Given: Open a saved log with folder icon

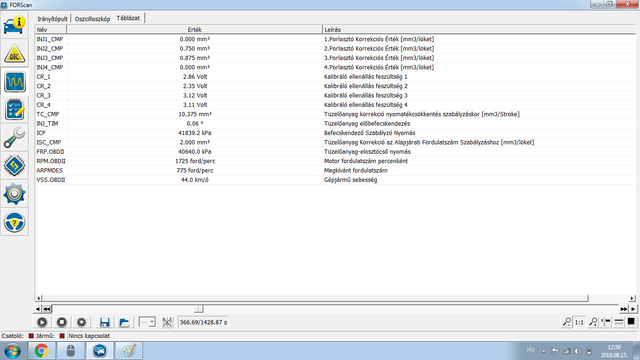Looking at the screenshot, I should tap(124, 322).
